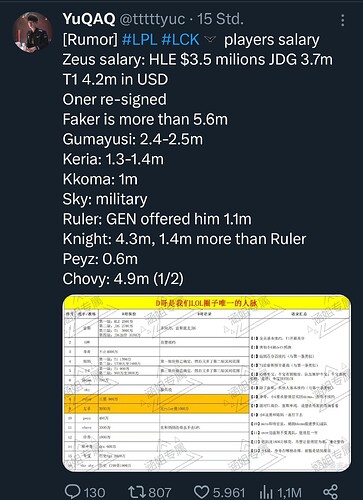Open view analytics bar chart icon
Screen dimensions: 363x500
pos(266,492)
